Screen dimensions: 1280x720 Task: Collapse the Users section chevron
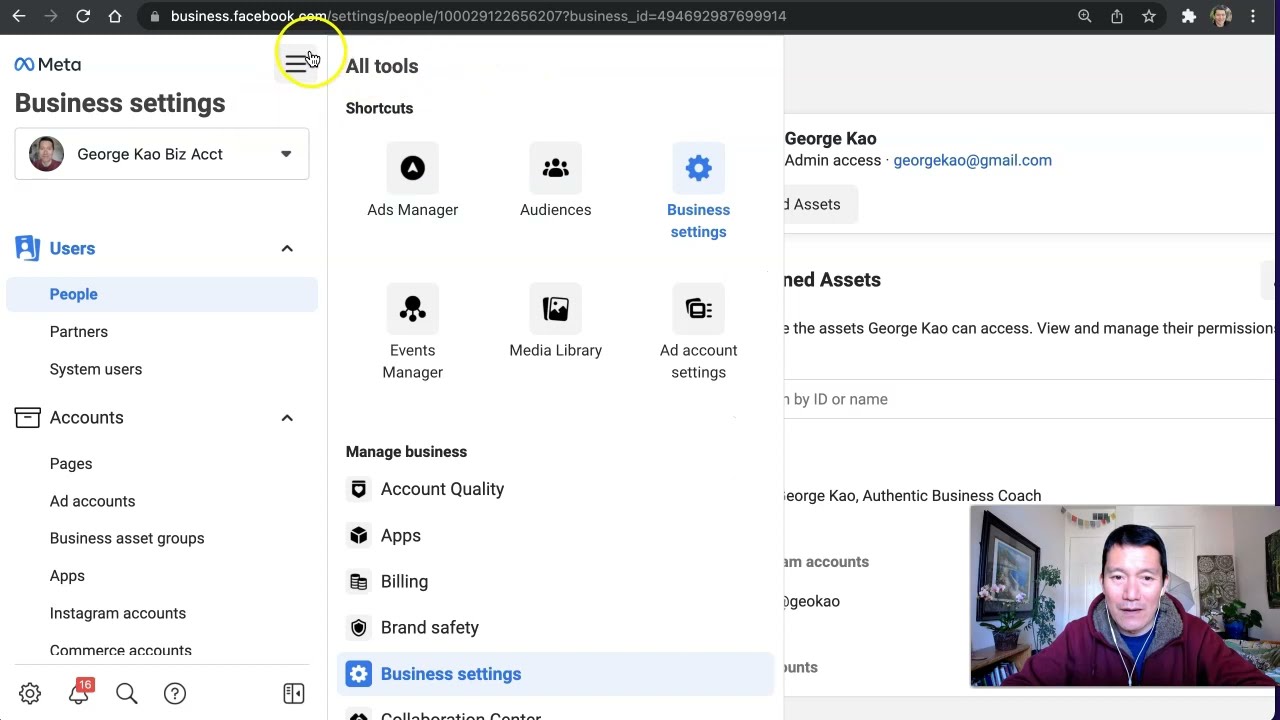pos(287,248)
